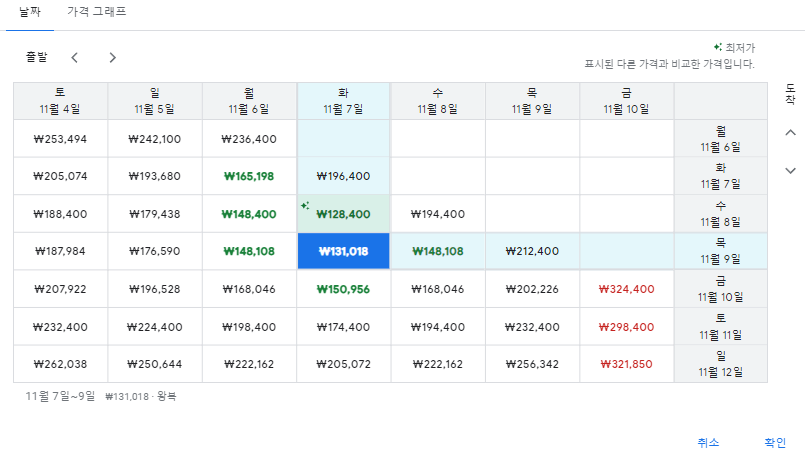
Task: Click the 월 11월 6일 departure column header
Action: (x=249, y=101)
